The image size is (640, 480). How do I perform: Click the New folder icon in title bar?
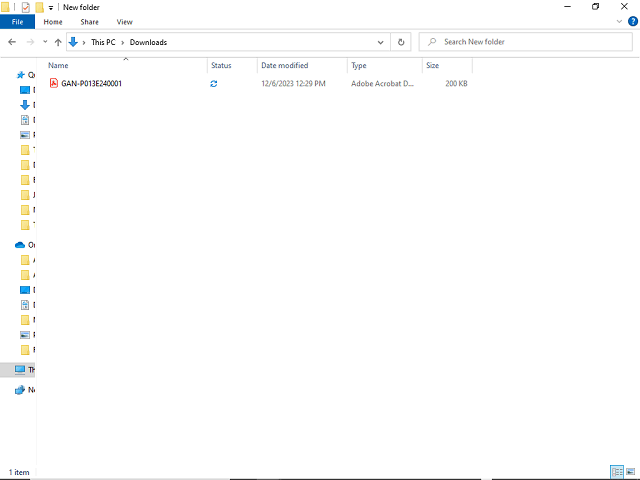(x=39, y=7)
